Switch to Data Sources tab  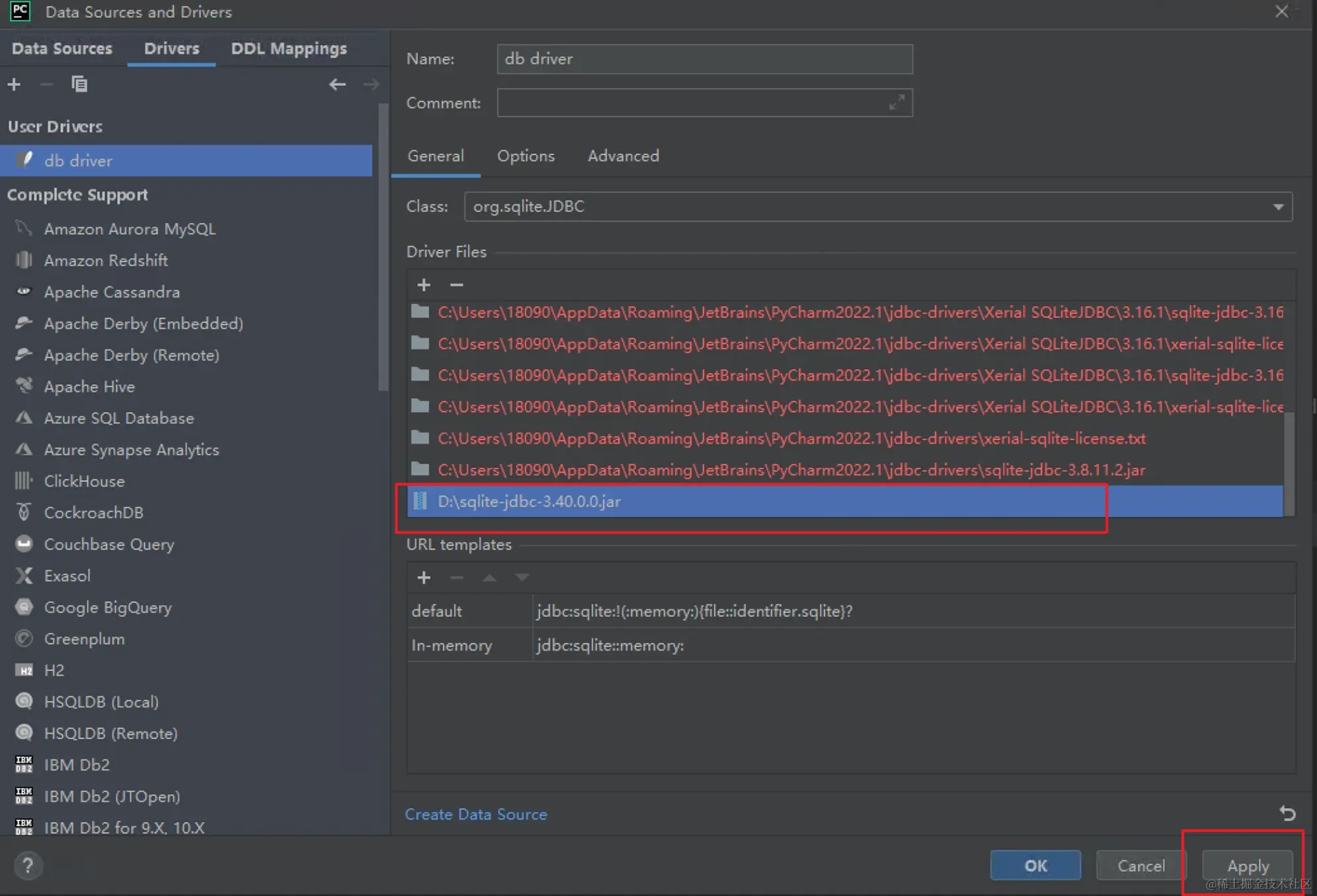pyautogui.click(x=62, y=48)
